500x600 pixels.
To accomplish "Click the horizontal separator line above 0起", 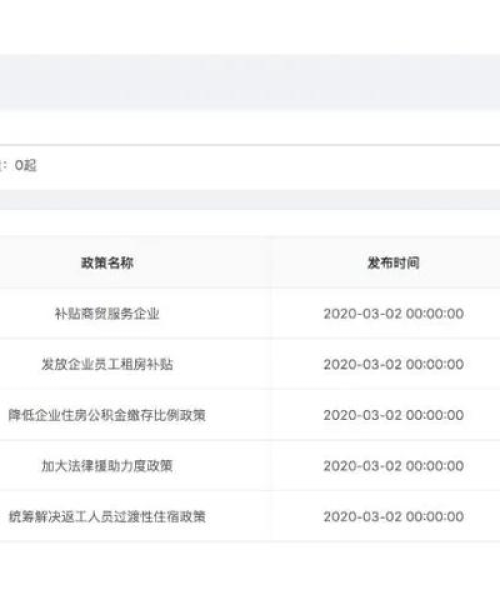I will [250, 145].
